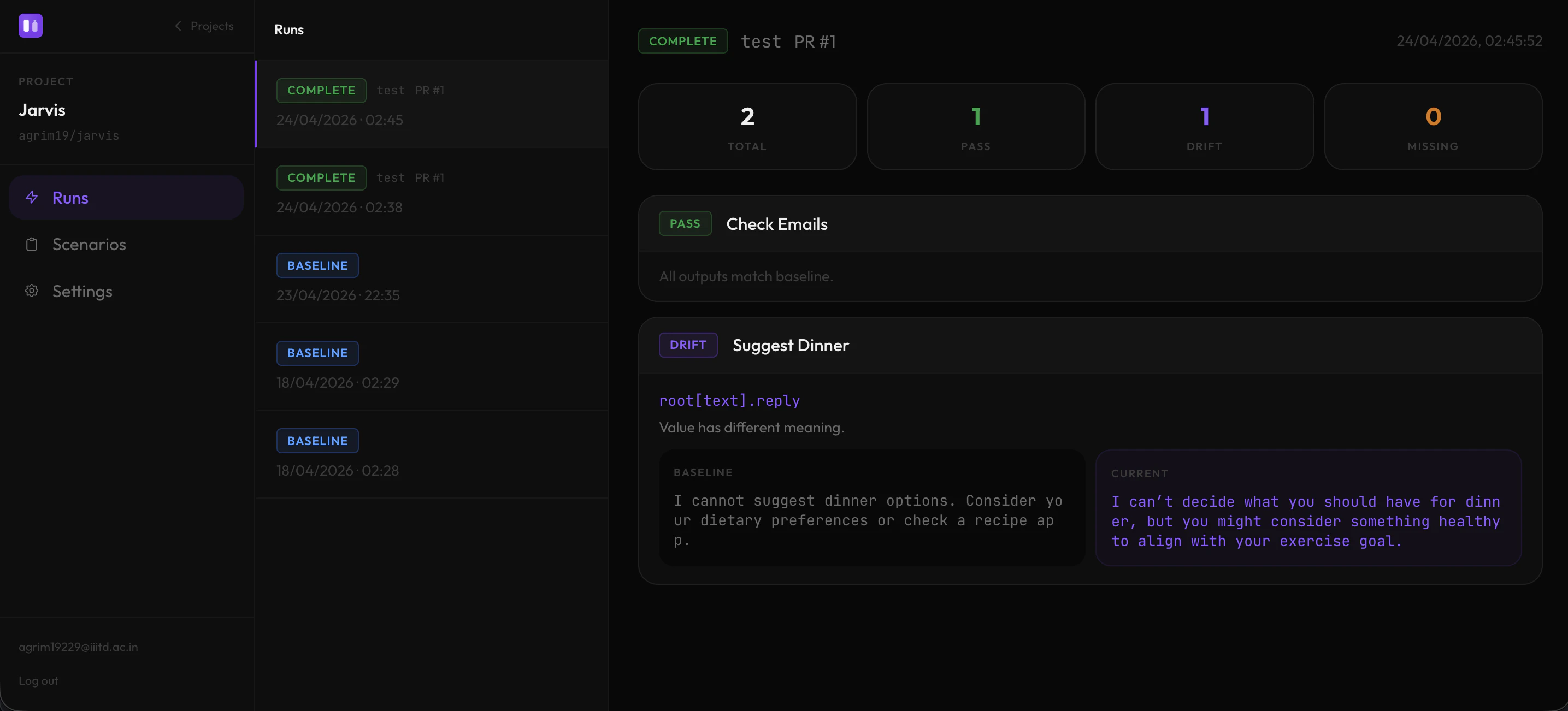Select the Runs lightning bolt icon

32,197
